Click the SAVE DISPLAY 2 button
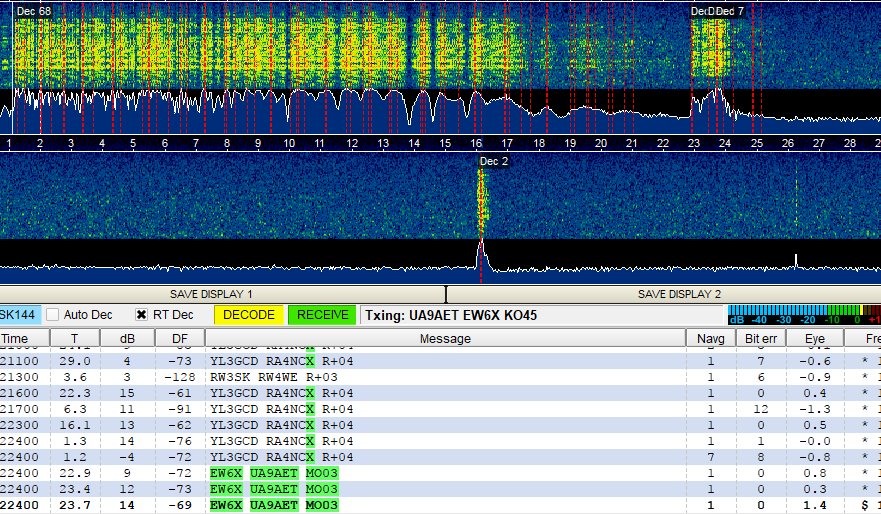The width and height of the screenshot is (881, 514). (679, 294)
